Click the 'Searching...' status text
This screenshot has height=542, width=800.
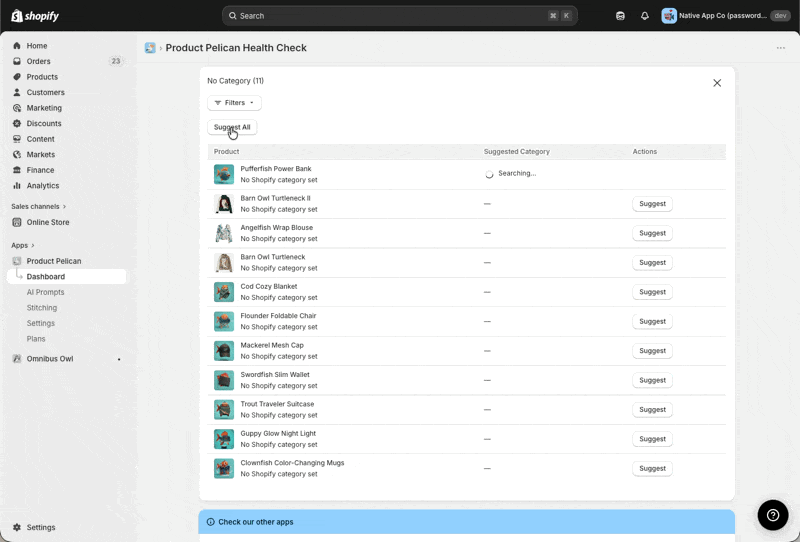click(517, 174)
